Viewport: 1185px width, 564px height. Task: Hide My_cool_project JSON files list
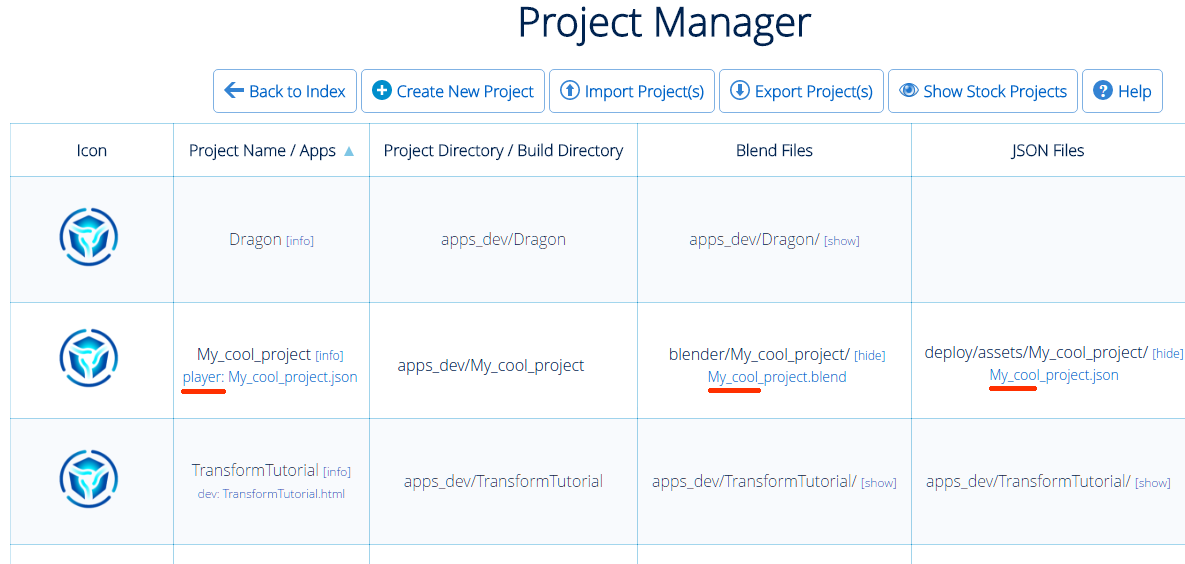click(x=1167, y=354)
